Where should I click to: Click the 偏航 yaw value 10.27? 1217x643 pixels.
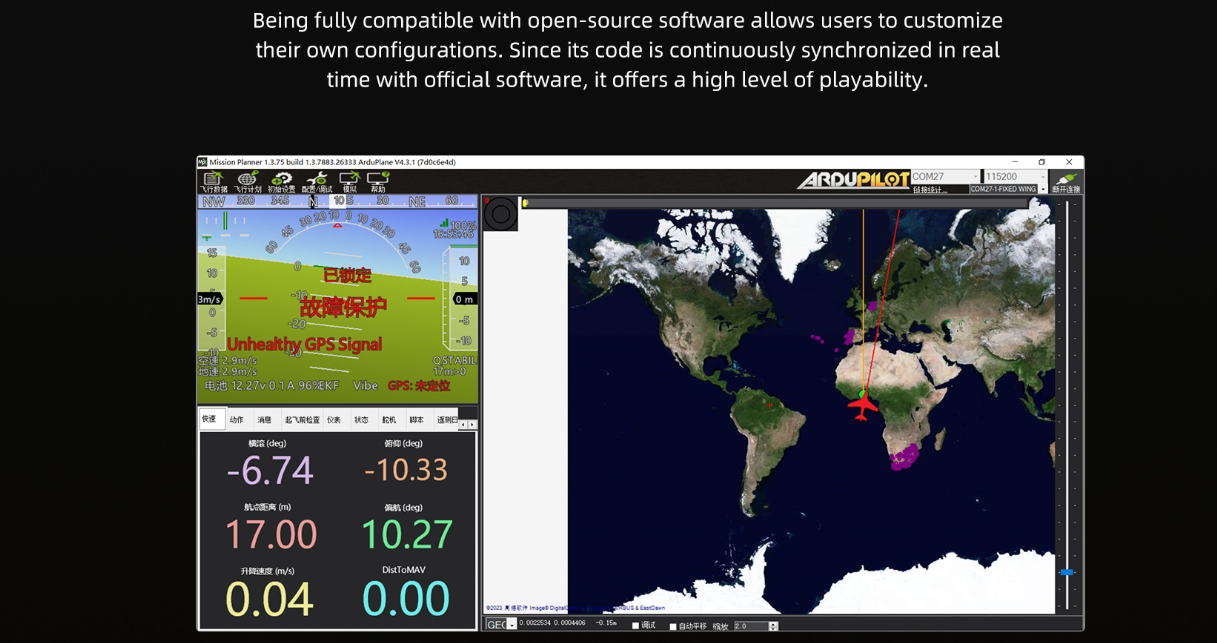pos(406,534)
